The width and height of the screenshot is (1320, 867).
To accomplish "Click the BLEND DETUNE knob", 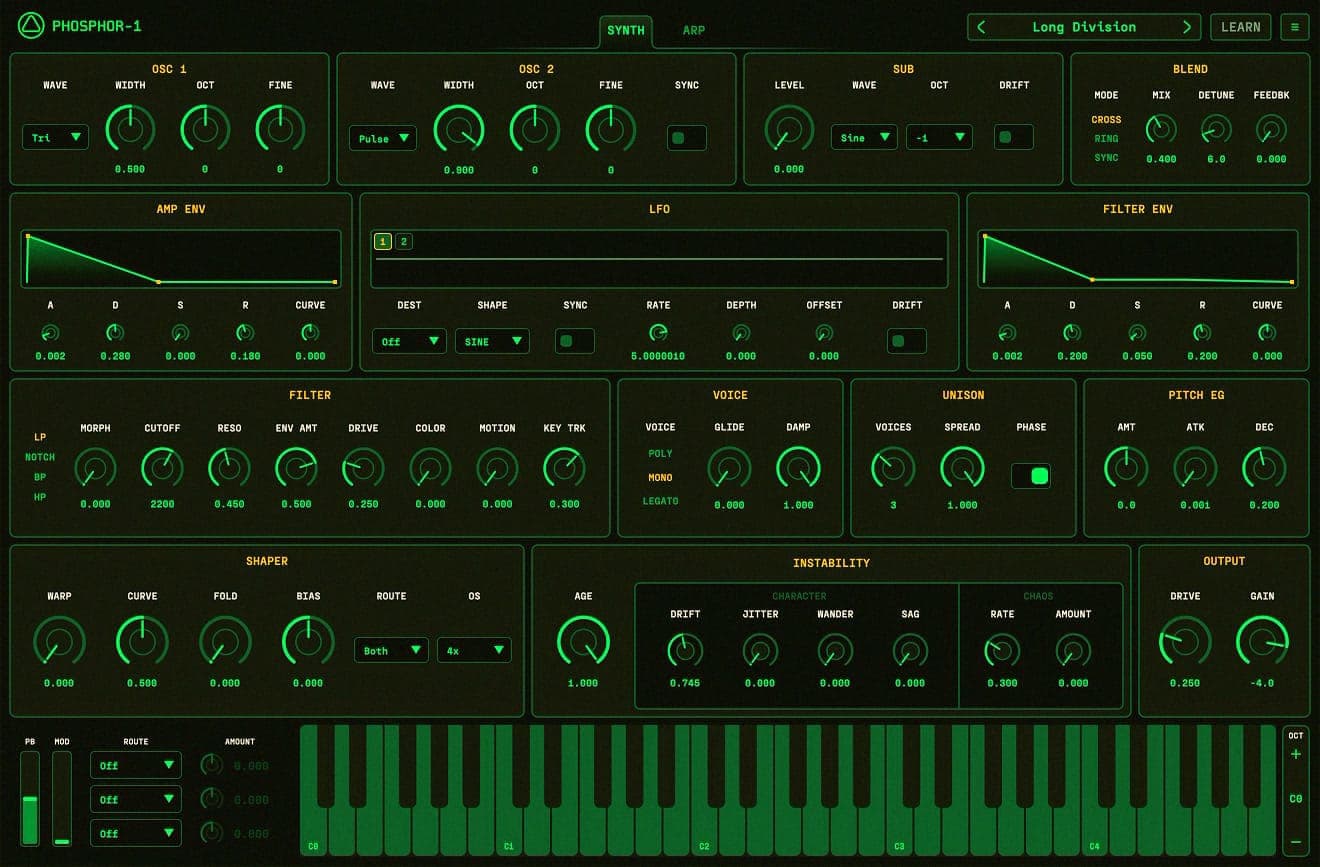I will [1216, 129].
